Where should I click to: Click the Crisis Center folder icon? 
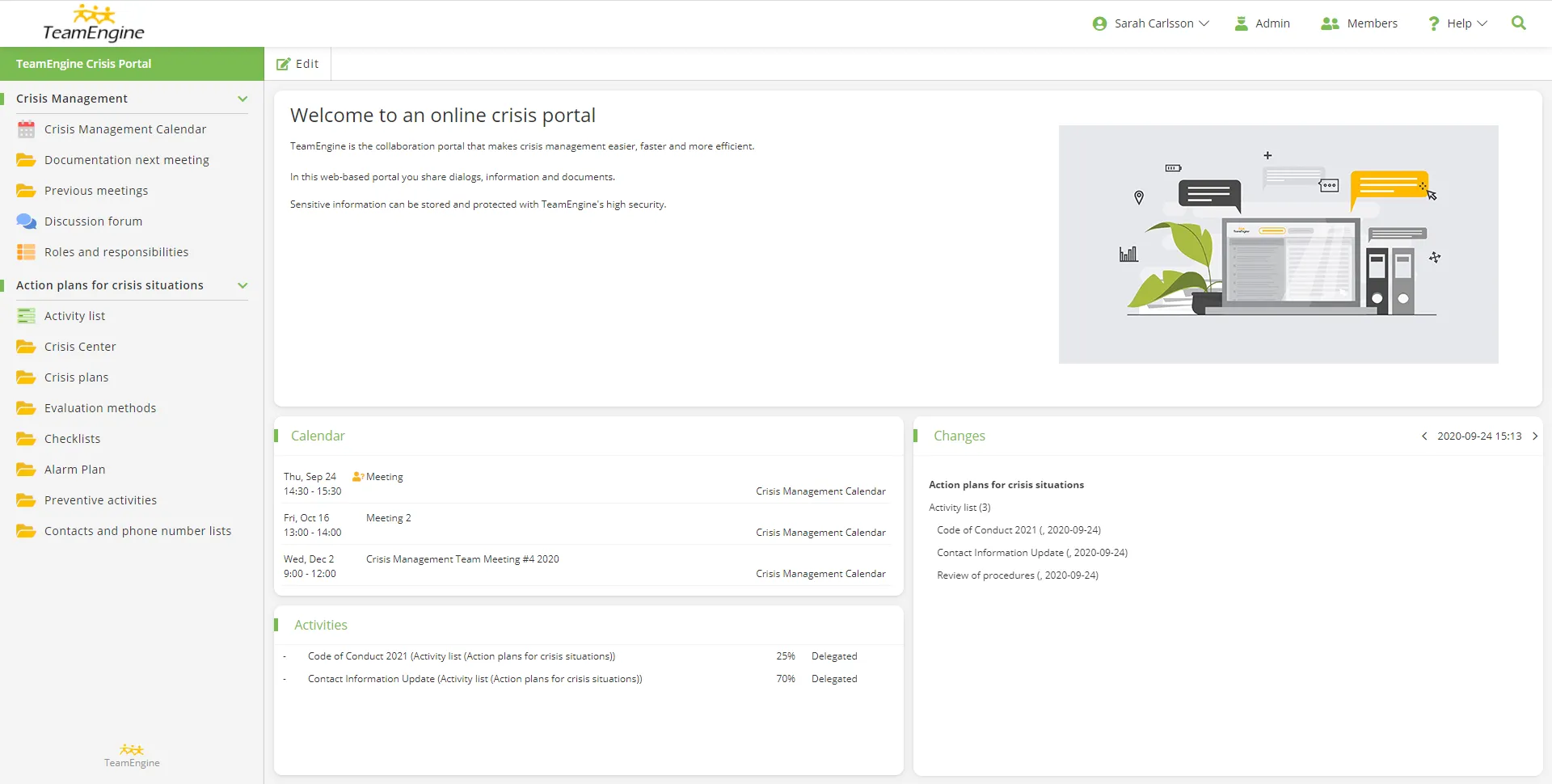[x=27, y=347]
